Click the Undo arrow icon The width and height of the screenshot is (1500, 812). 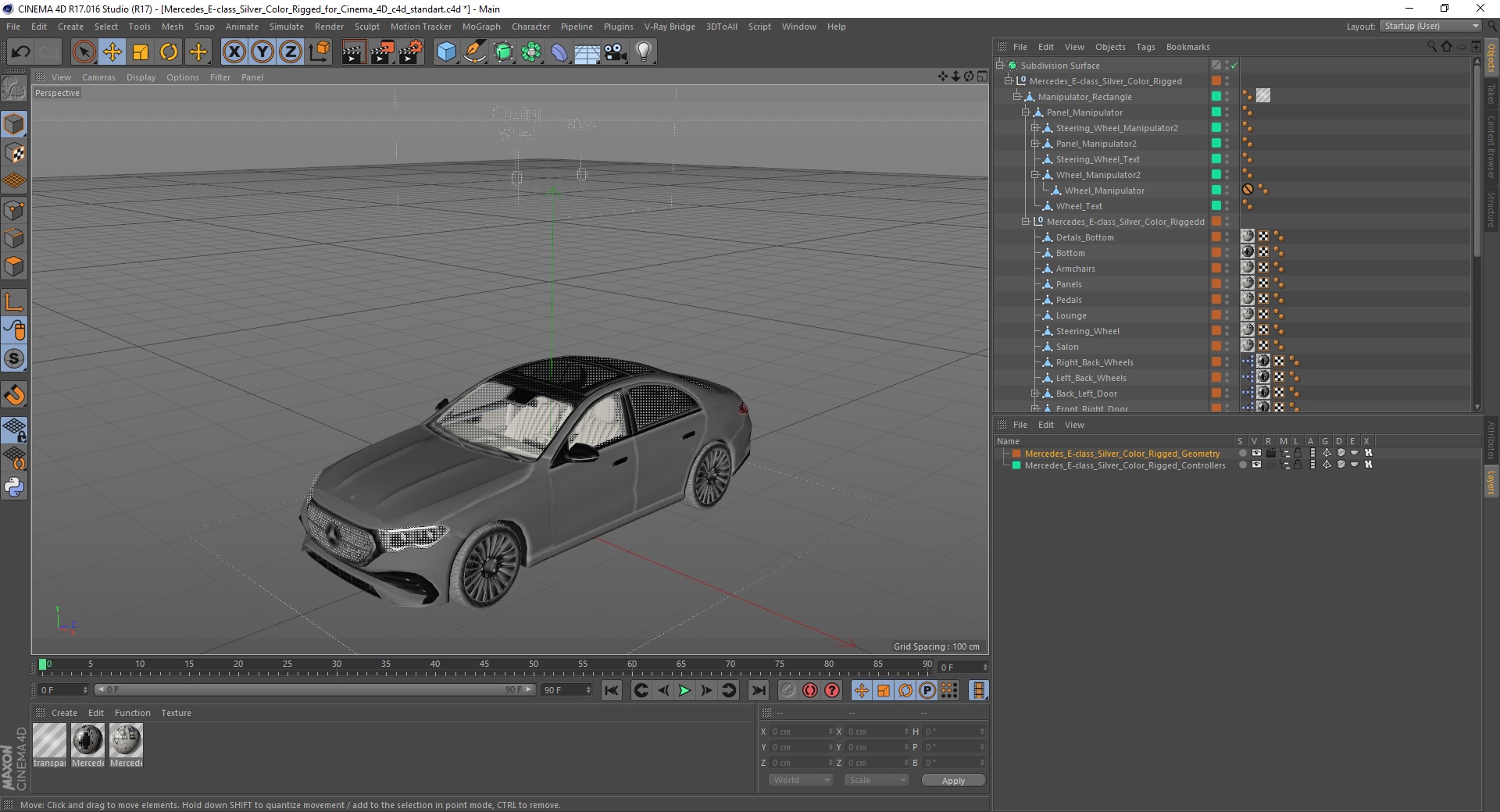pyautogui.click(x=21, y=52)
